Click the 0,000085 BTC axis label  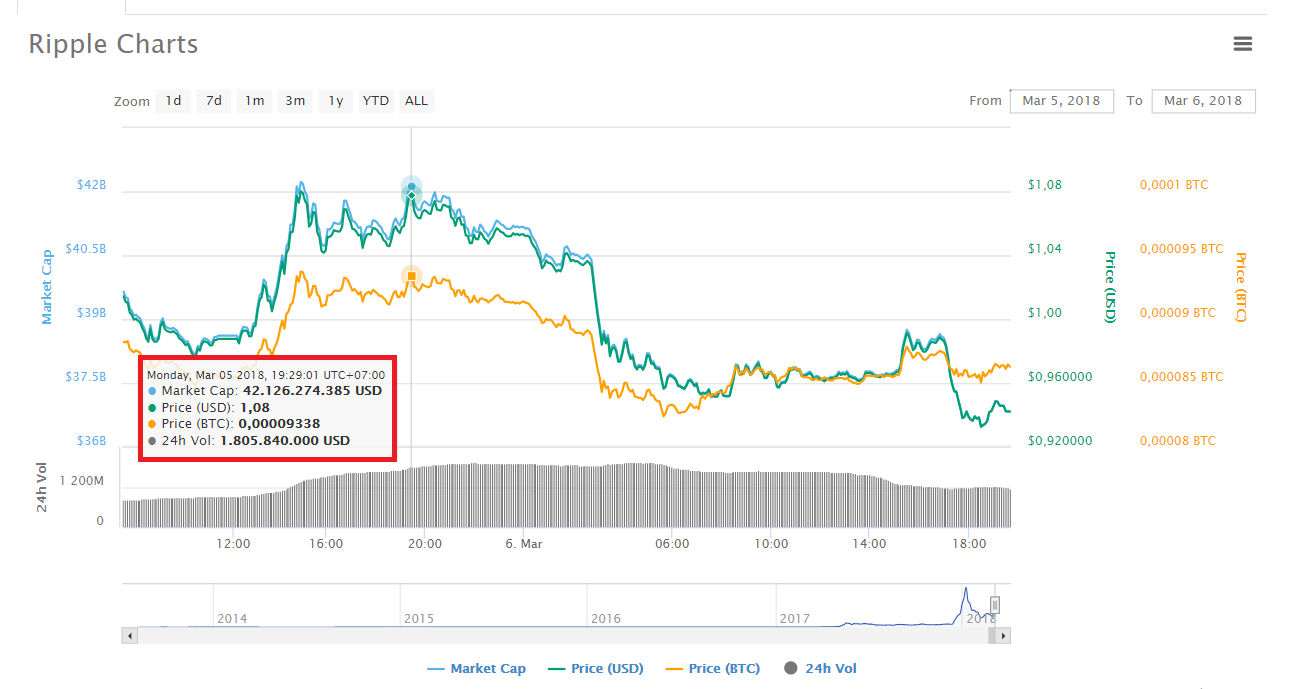pos(1182,377)
